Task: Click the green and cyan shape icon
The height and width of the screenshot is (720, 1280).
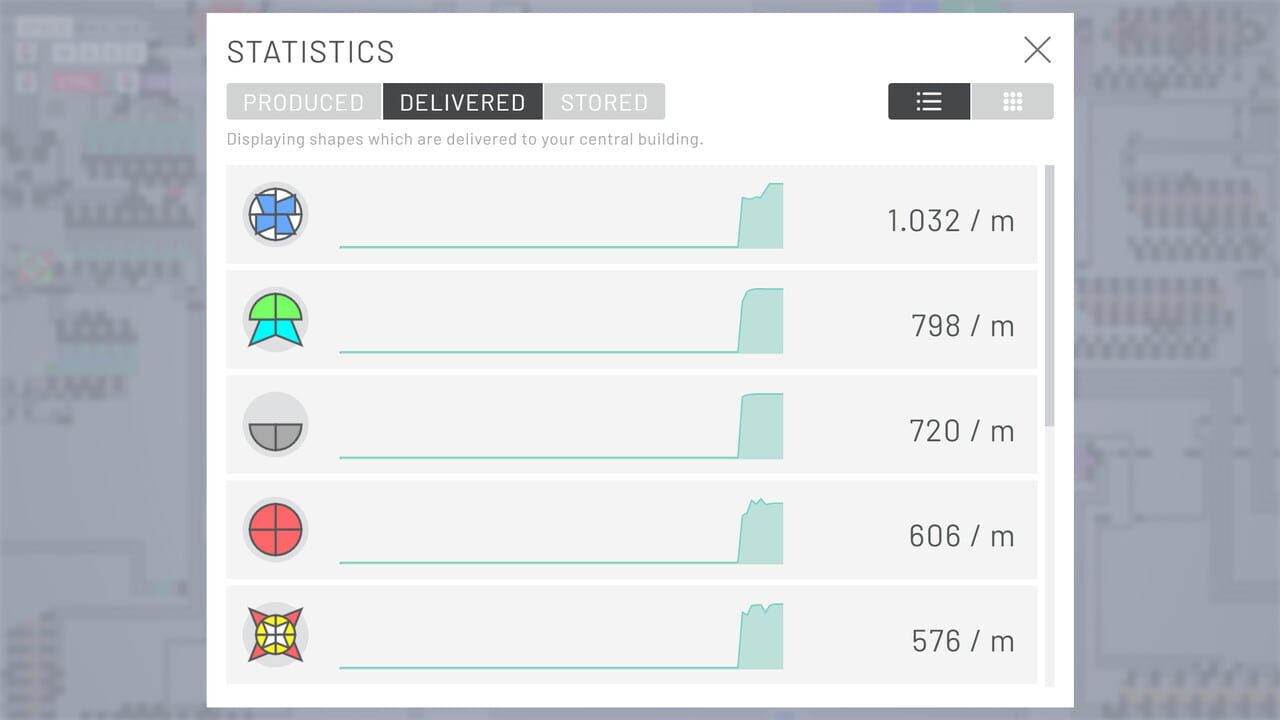Action: tap(275, 320)
